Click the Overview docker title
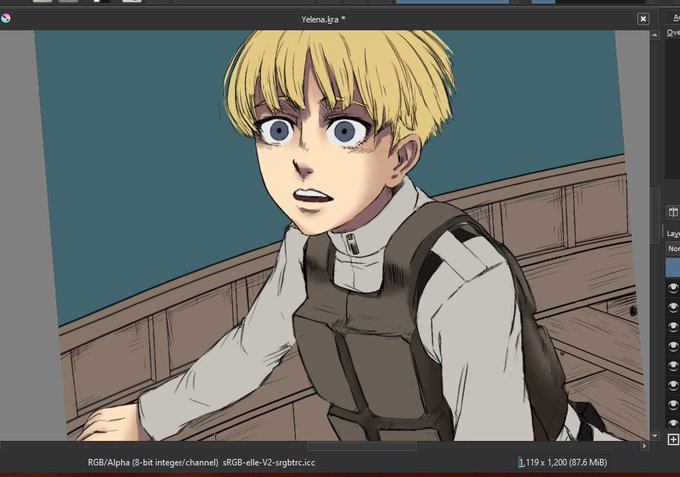Image resolution: width=680 pixels, height=477 pixels. point(673,33)
